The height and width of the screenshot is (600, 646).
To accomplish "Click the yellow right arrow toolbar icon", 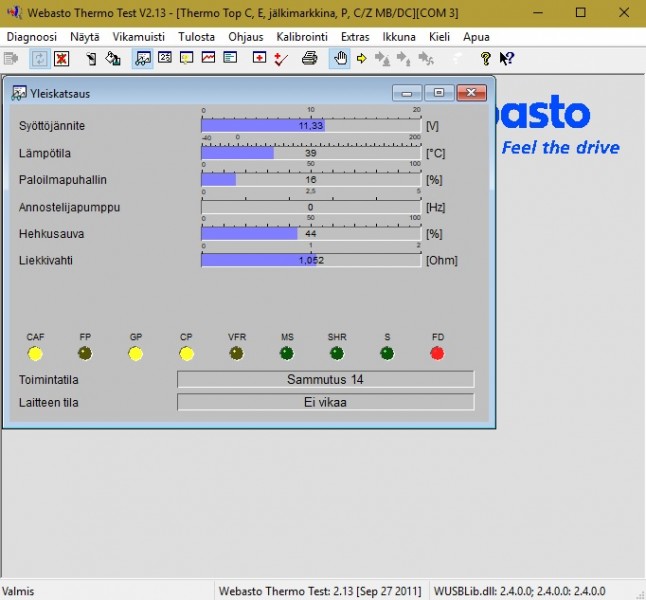I will pyautogui.click(x=362, y=59).
